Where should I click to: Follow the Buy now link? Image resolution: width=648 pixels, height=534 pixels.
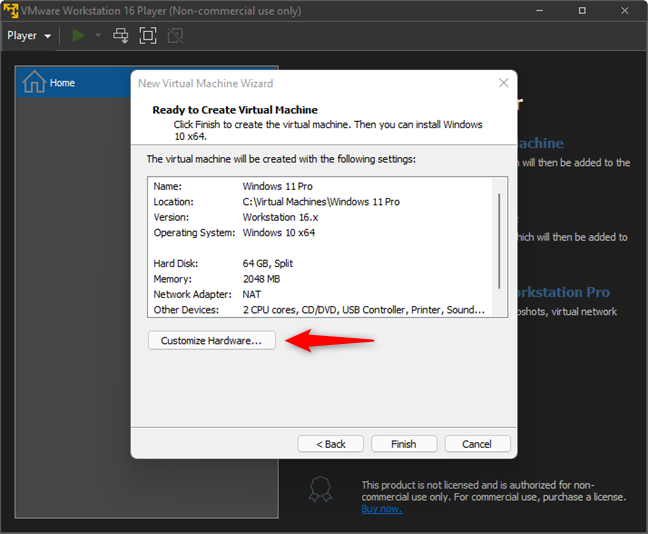coord(381,509)
